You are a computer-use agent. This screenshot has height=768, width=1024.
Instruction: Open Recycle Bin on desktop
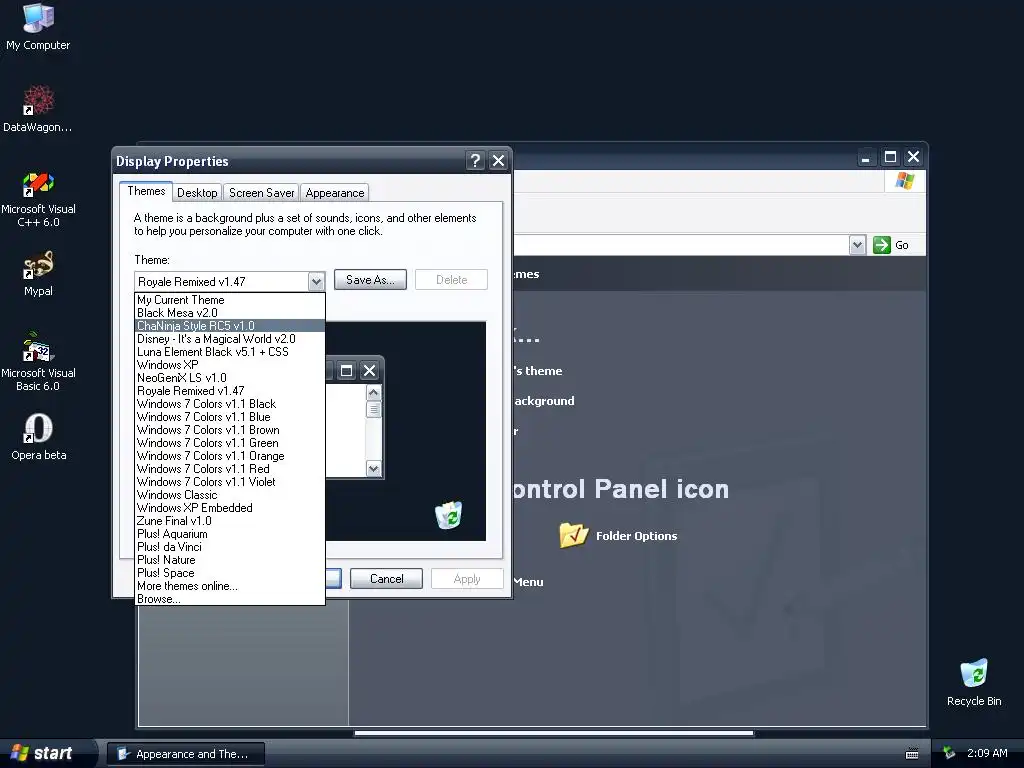tap(974, 682)
